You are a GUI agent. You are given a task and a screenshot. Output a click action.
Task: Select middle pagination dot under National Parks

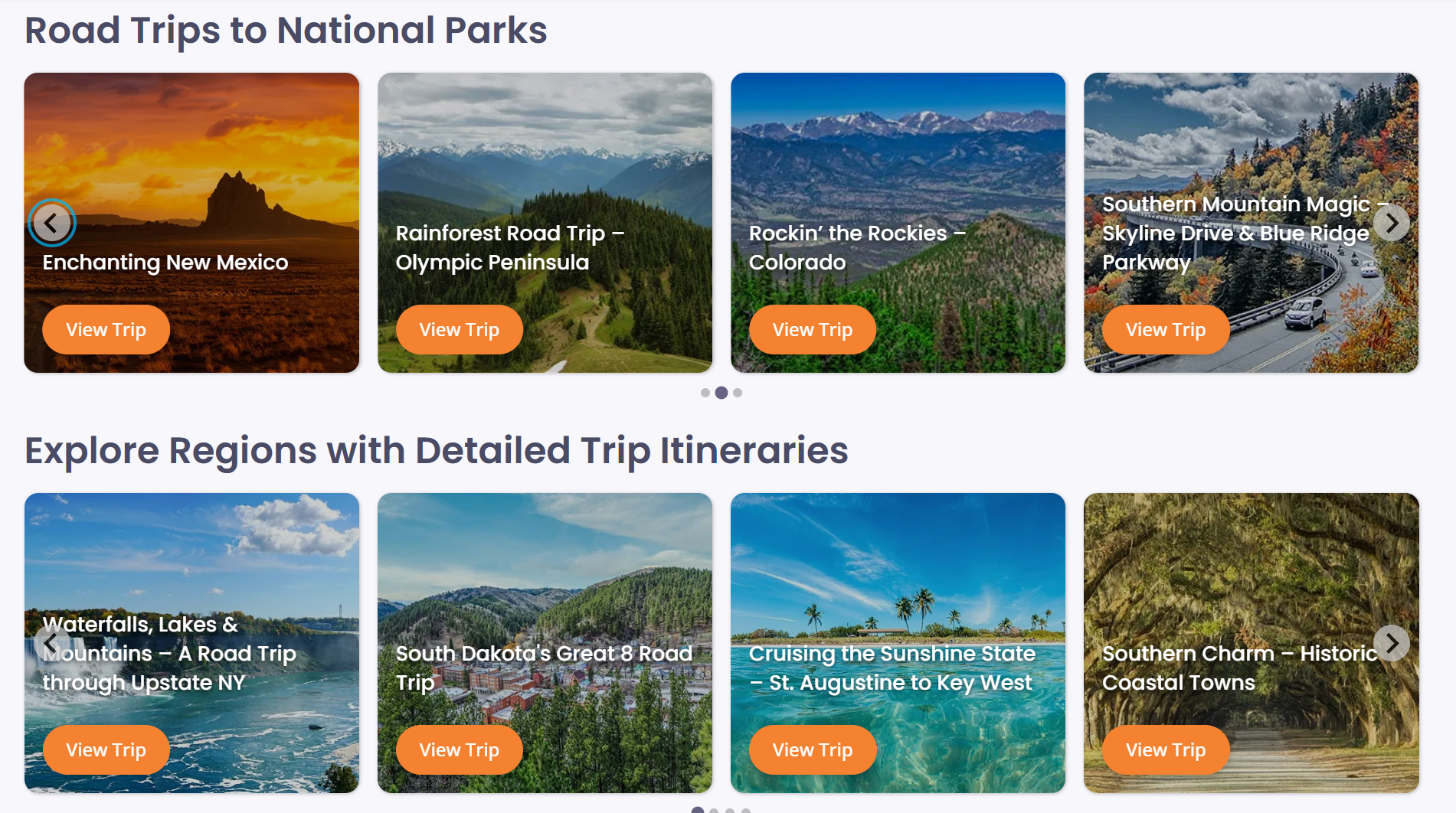(721, 393)
